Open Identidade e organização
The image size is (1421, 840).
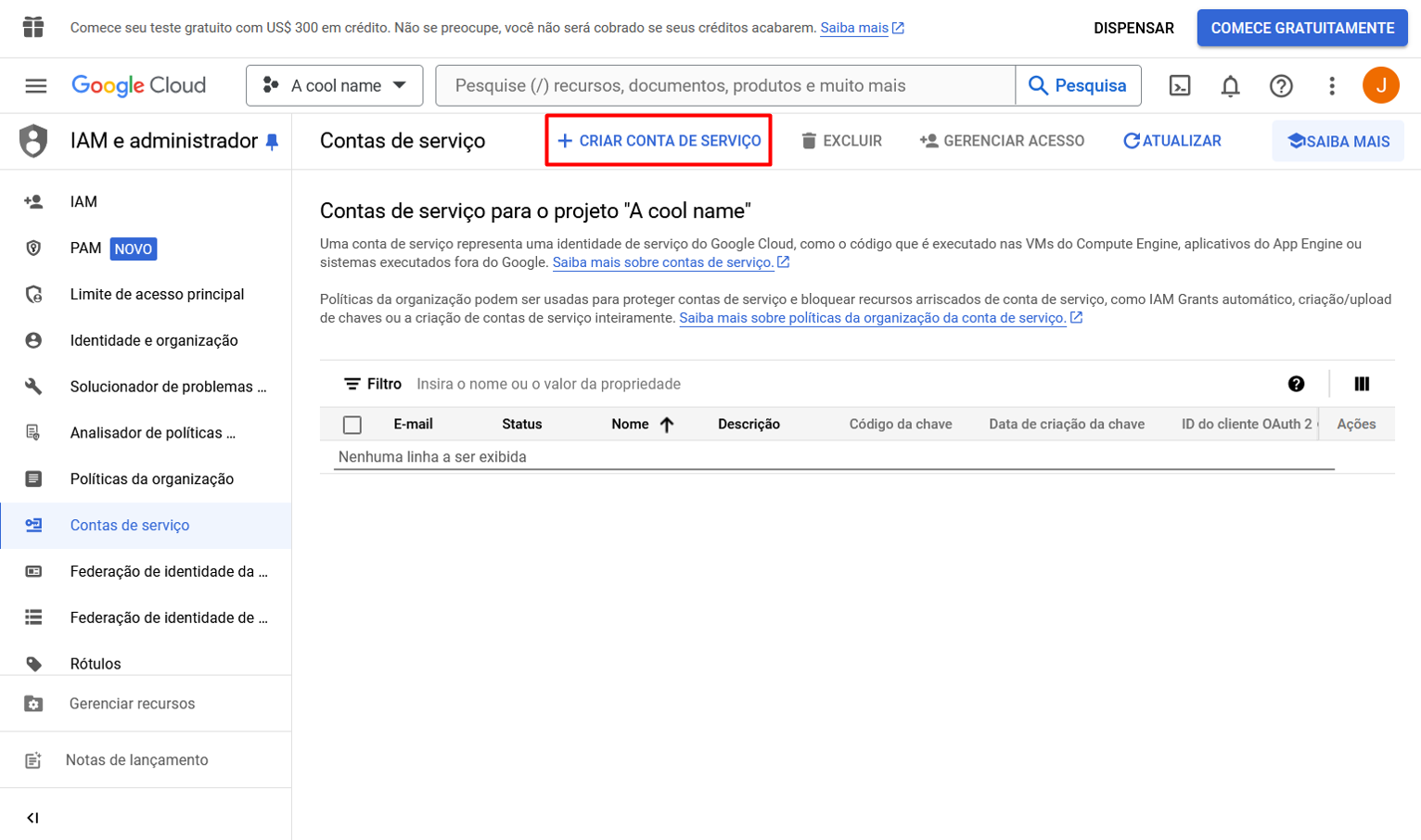click(146, 340)
